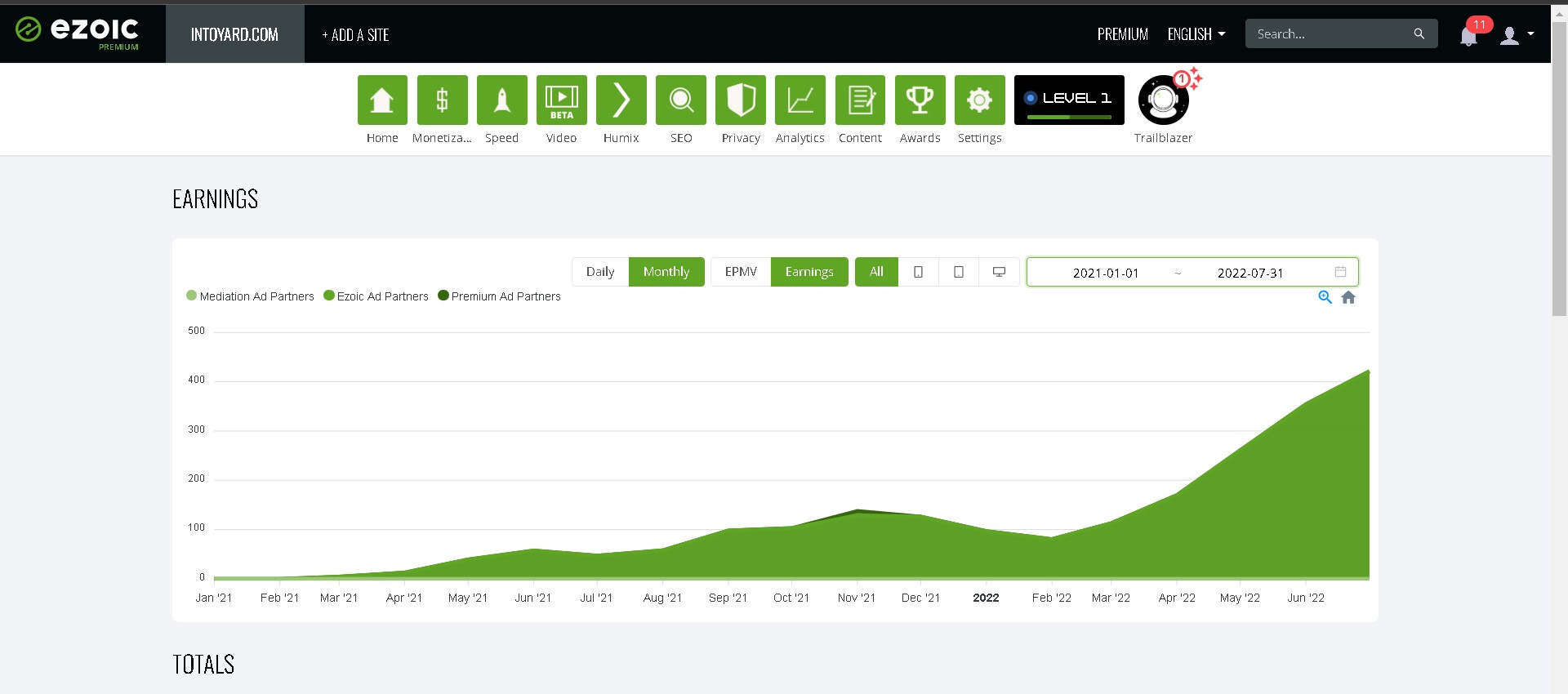Click the Content label

pyautogui.click(x=860, y=138)
